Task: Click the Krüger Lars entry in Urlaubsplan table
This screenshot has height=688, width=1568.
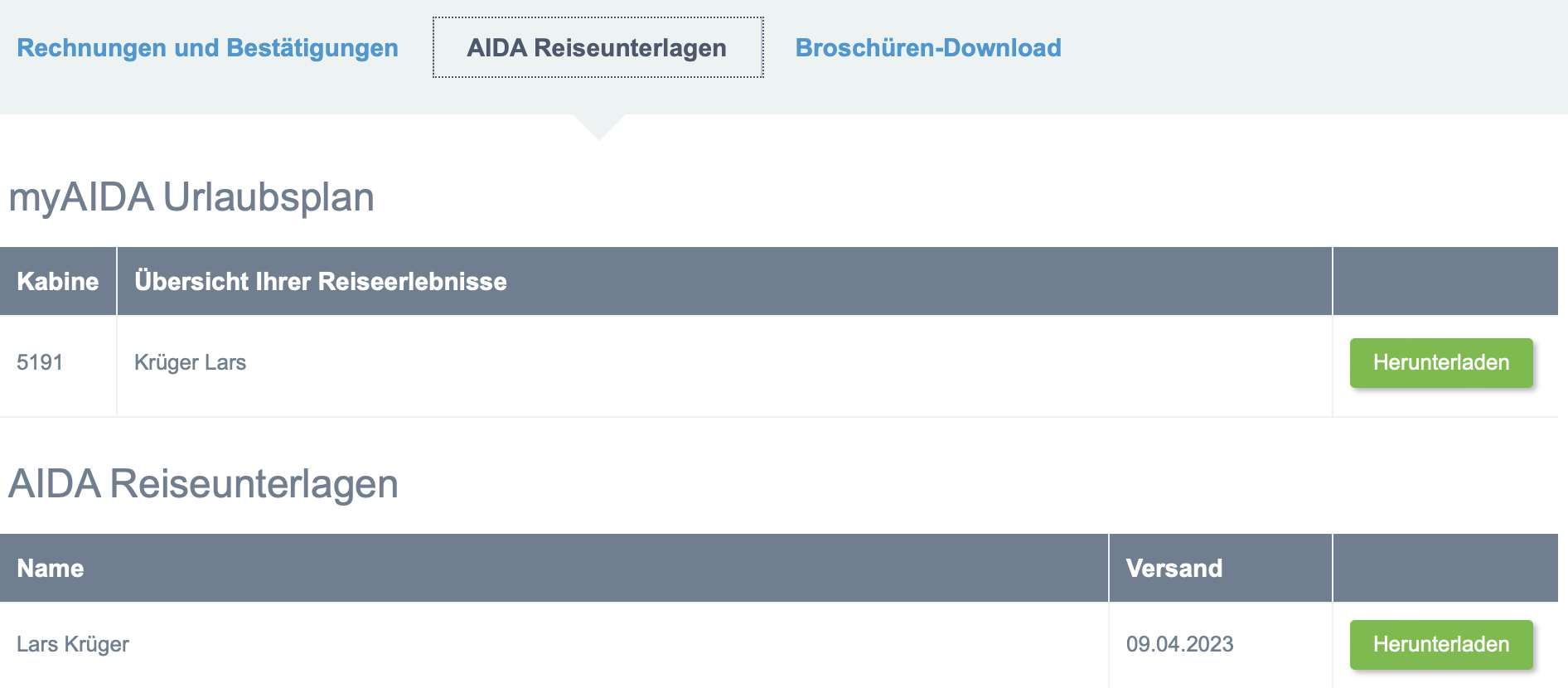Action: pos(190,363)
